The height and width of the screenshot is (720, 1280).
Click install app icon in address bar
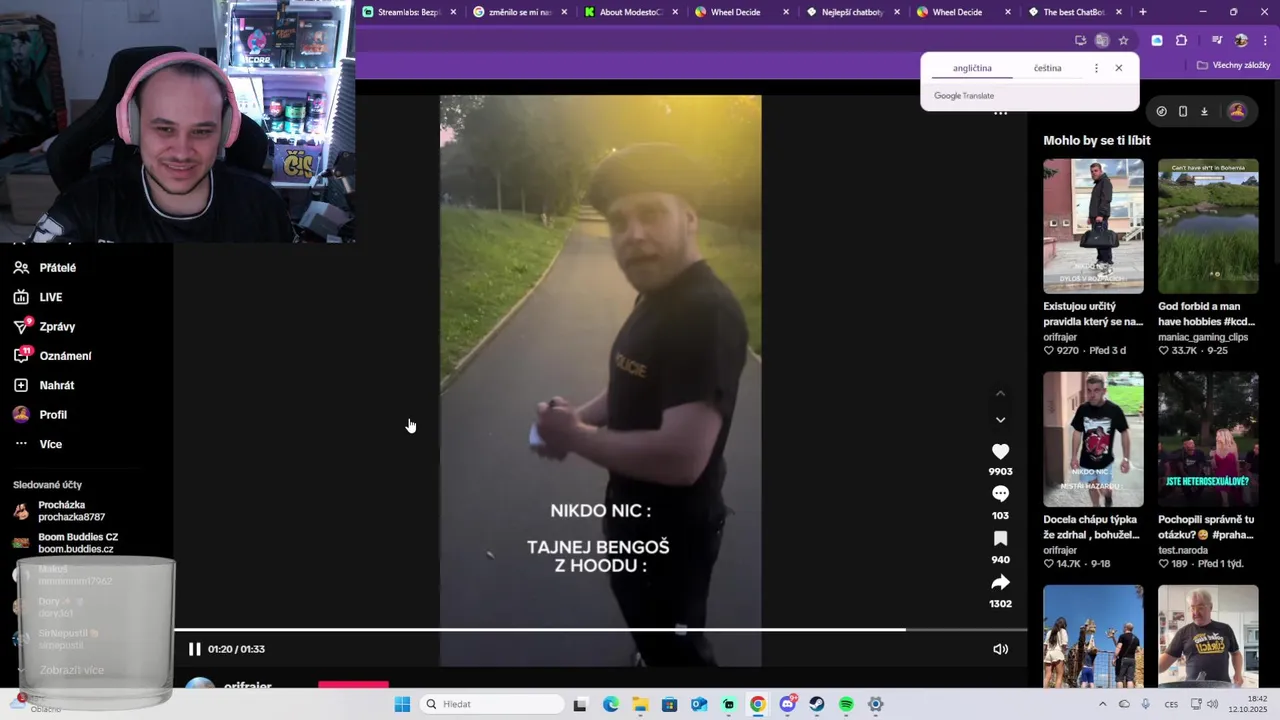click(1081, 40)
